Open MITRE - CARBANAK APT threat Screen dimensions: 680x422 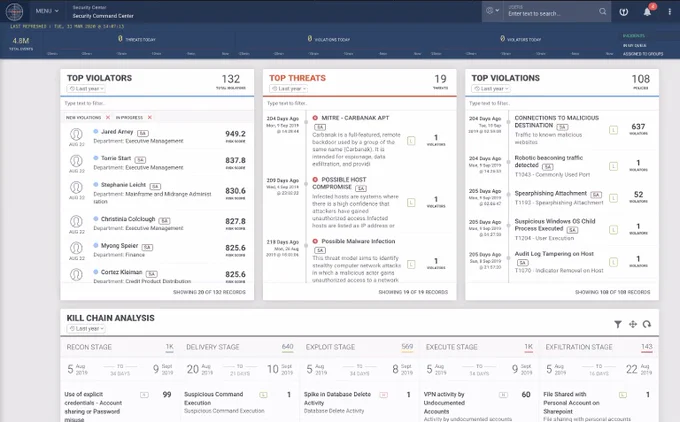click(355, 118)
